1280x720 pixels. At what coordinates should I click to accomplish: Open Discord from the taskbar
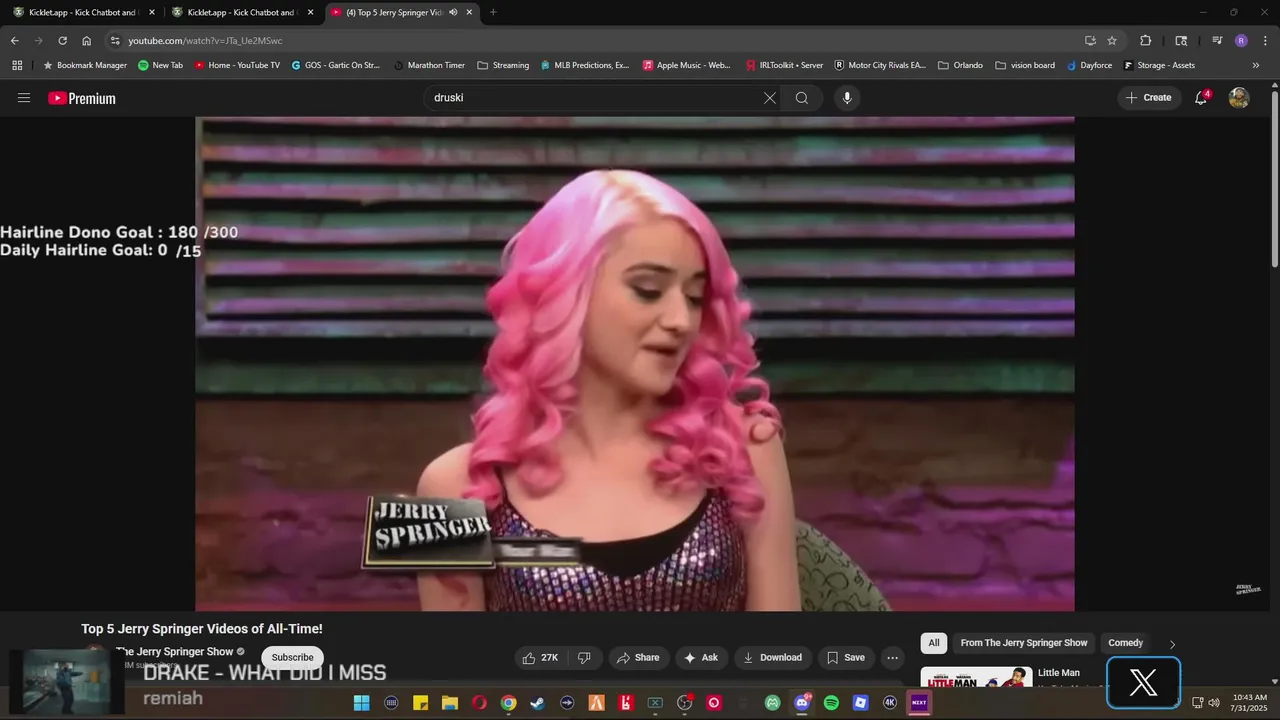[x=801, y=703]
